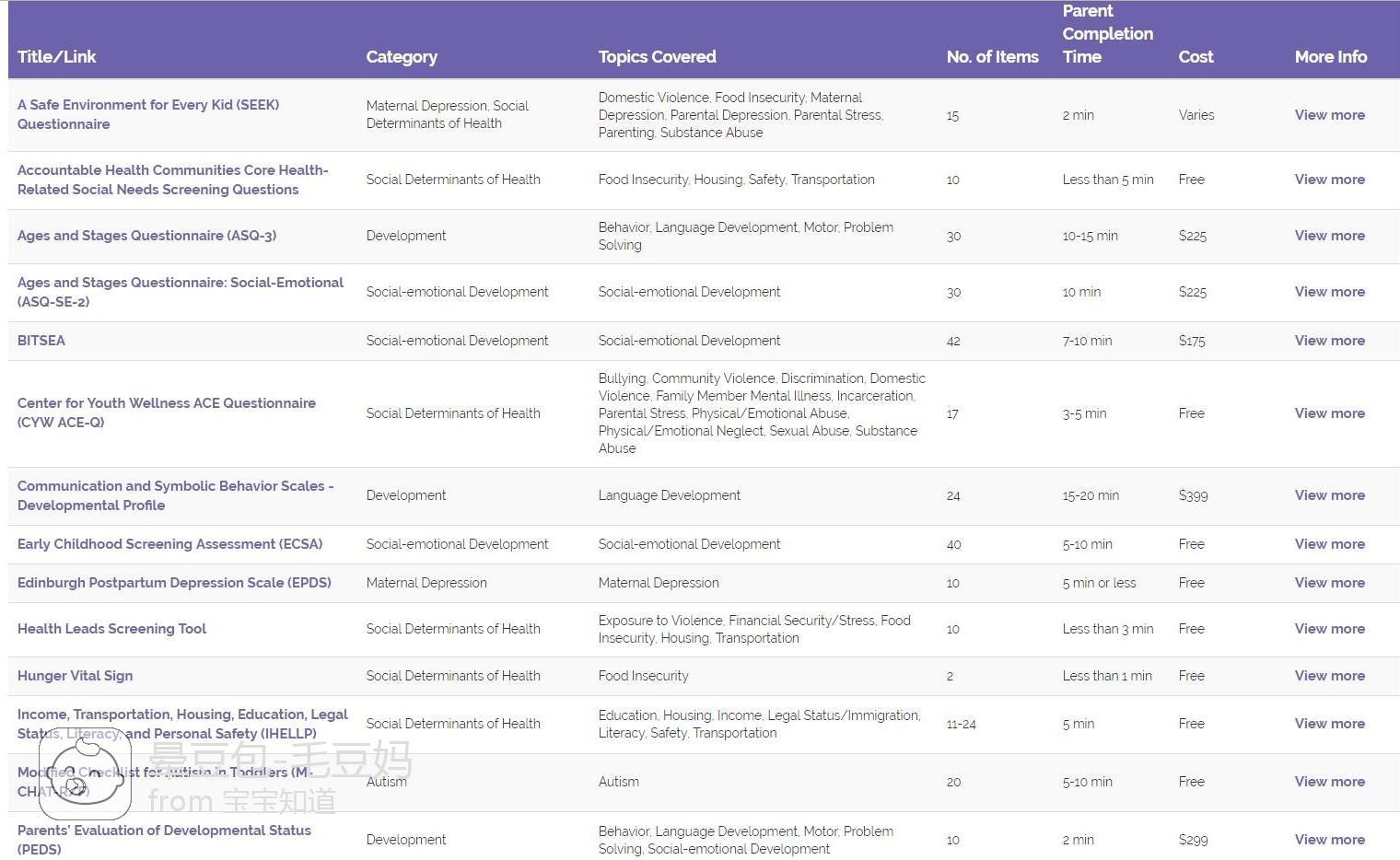The width and height of the screenshot is (1400, 860).
Task: Open Ages and Stages Questionnaire (ASQ-3) link
Action: pyautogui.click(x=146, y=236)
